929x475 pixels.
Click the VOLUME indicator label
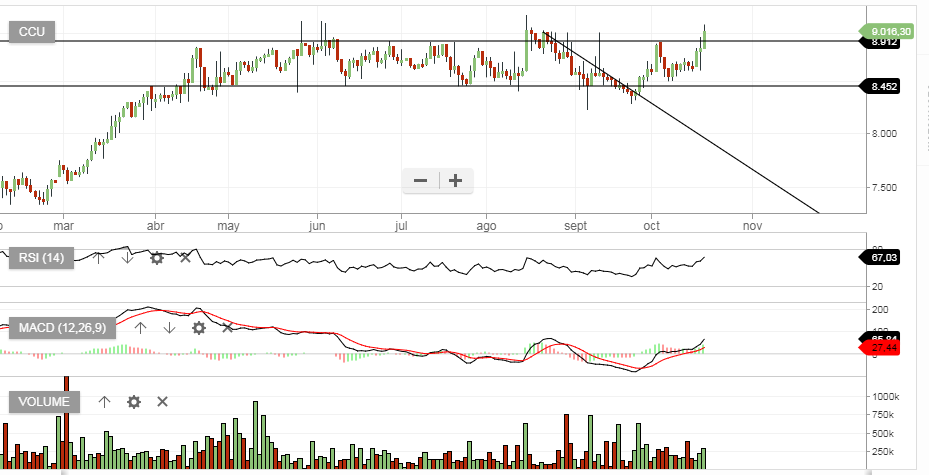44,402
